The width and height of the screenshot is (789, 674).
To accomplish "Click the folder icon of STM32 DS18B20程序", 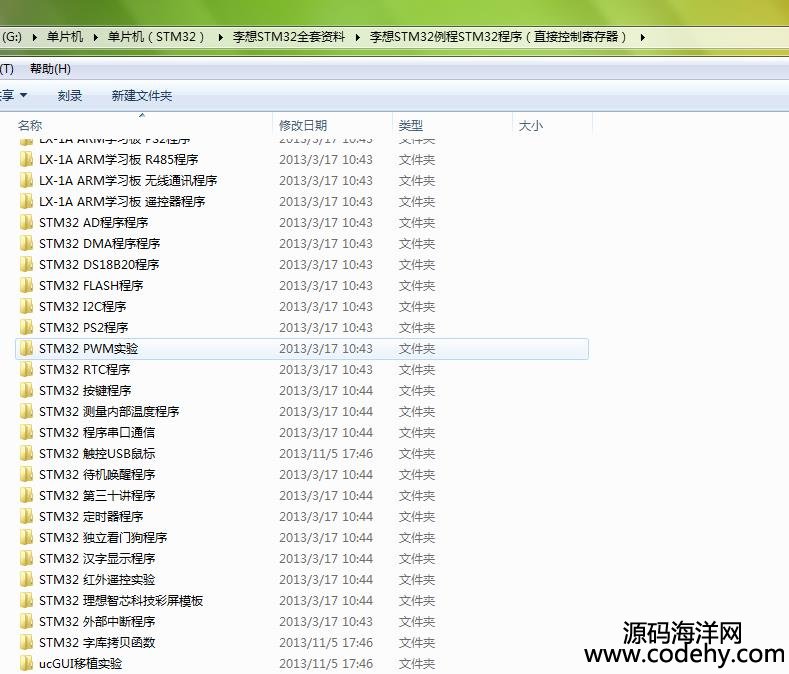I will tap(26, 265).
